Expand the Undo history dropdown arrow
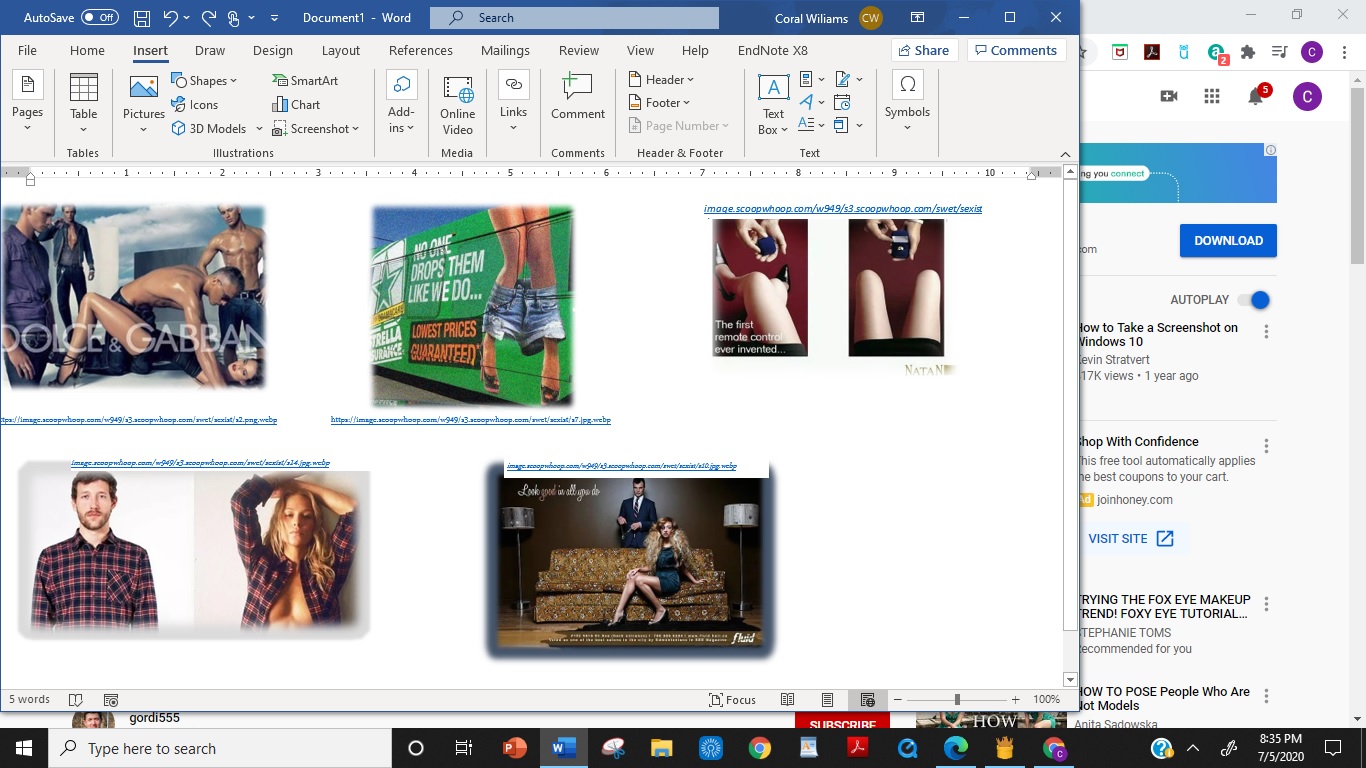 tap(188, 18)
